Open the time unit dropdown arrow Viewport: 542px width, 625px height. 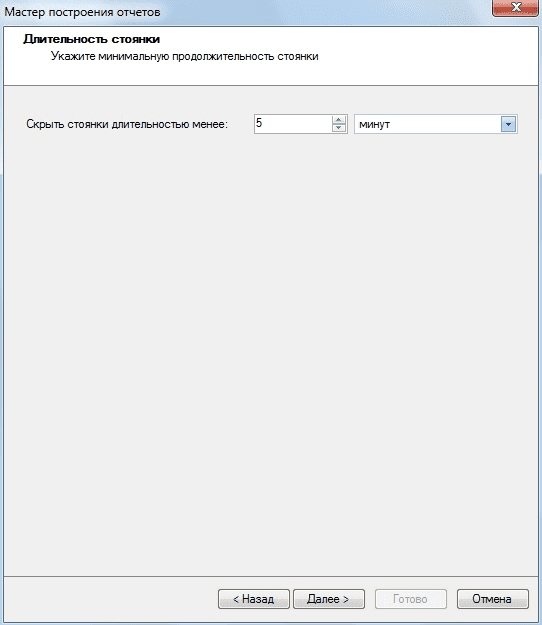pyautogui.click(x=508, y=124)
